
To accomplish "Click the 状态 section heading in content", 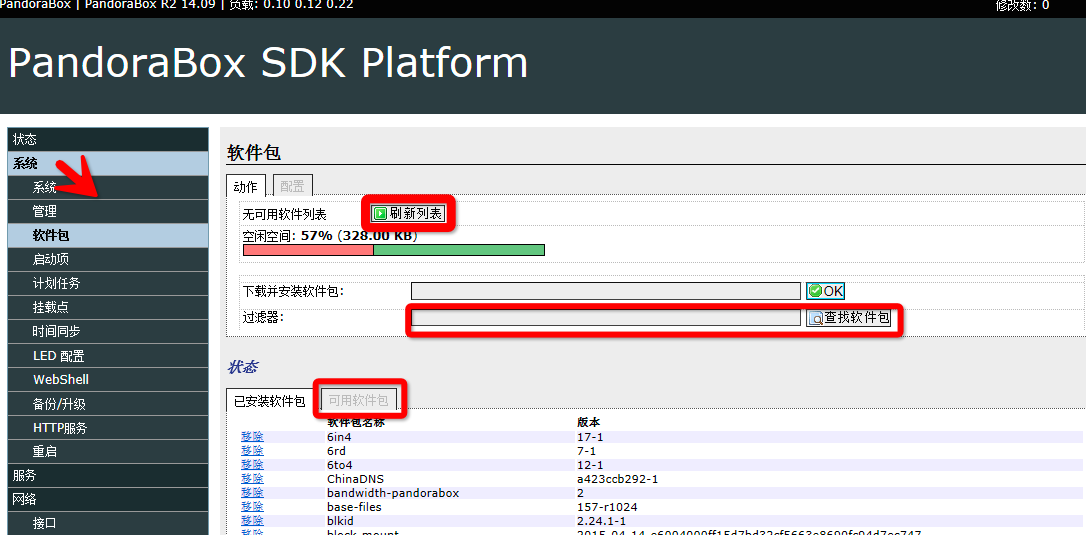I will tap(243, 367).
